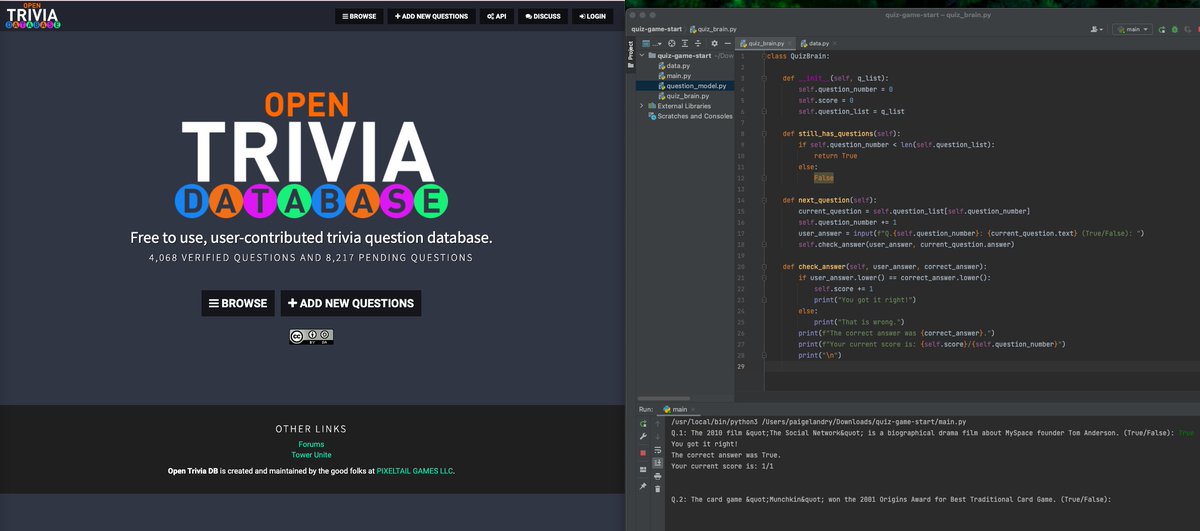The height and width of the screenshot is (531, 1200).
Task: Fold the class QuizBrain block in the gutter
Action: [763, 56]
